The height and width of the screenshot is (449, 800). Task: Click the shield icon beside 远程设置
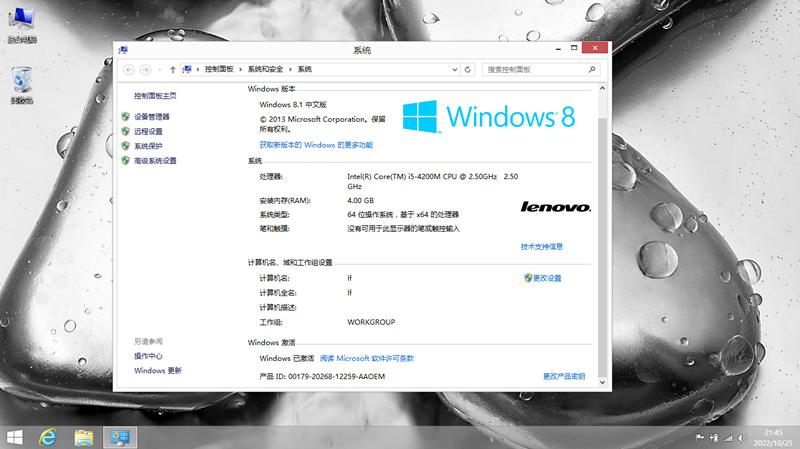pyautogui.click(x=126, y=131)
